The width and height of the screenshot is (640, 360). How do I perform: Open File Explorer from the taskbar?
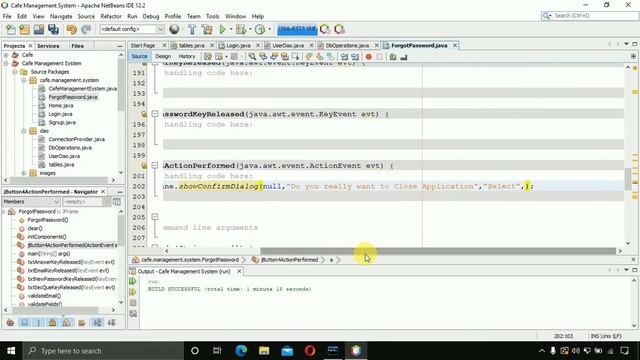[264, 351]
